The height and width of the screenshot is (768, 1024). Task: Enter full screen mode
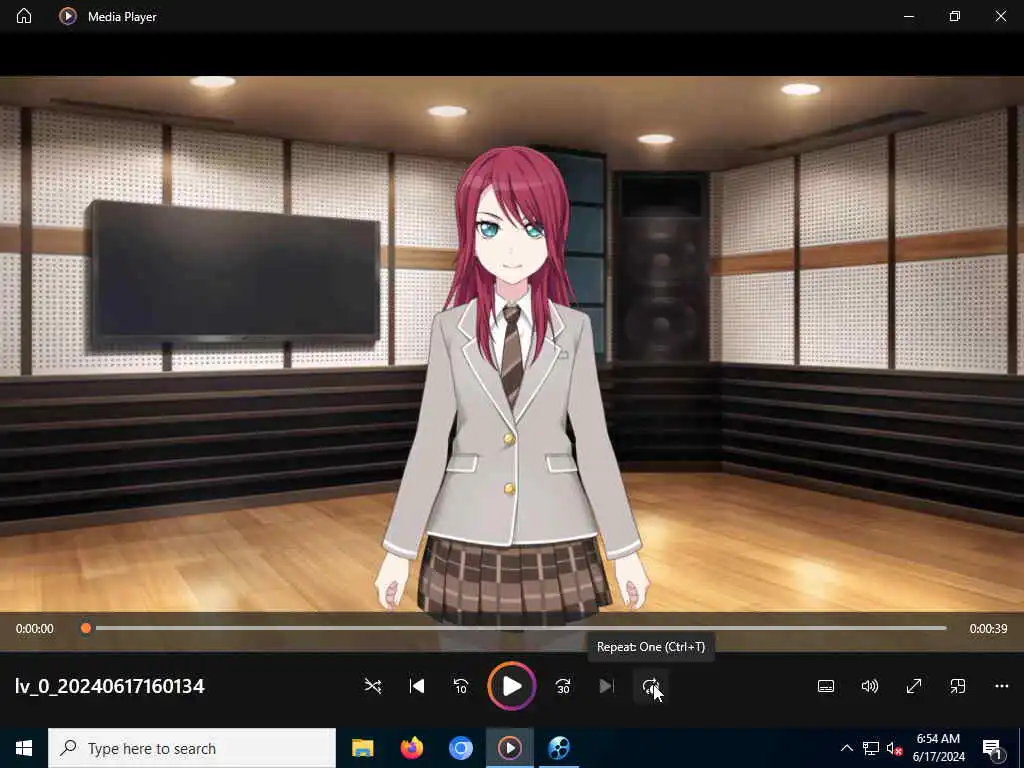click(914, 686)
